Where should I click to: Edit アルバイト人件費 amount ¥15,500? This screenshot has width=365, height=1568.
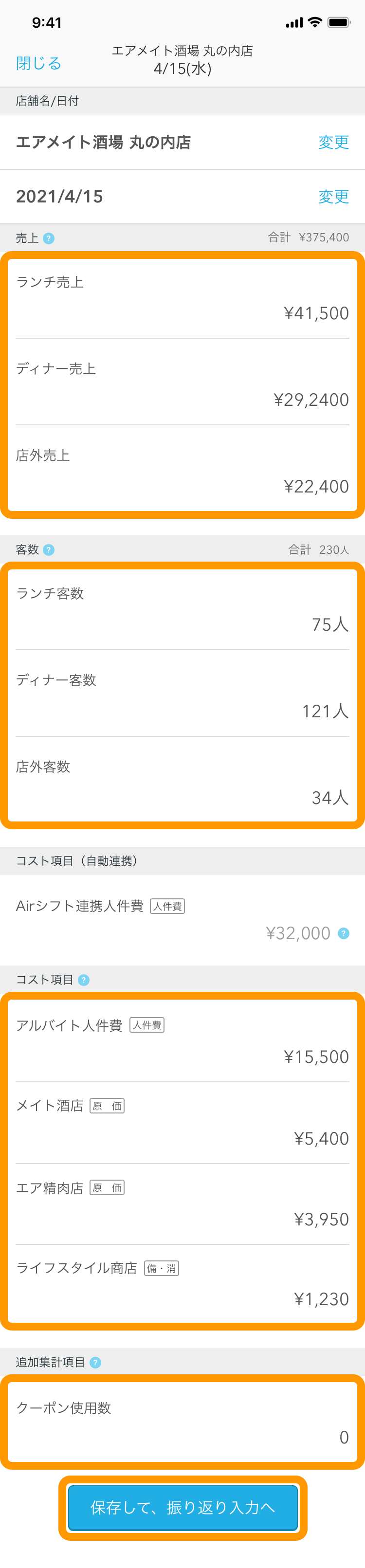click(182, 1041)
